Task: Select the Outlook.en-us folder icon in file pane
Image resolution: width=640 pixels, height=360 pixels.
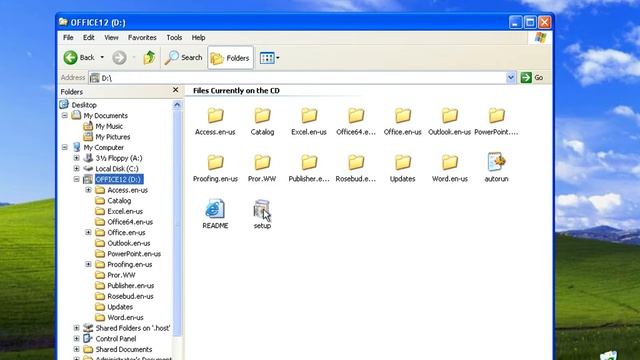Action: coord(449,116)
